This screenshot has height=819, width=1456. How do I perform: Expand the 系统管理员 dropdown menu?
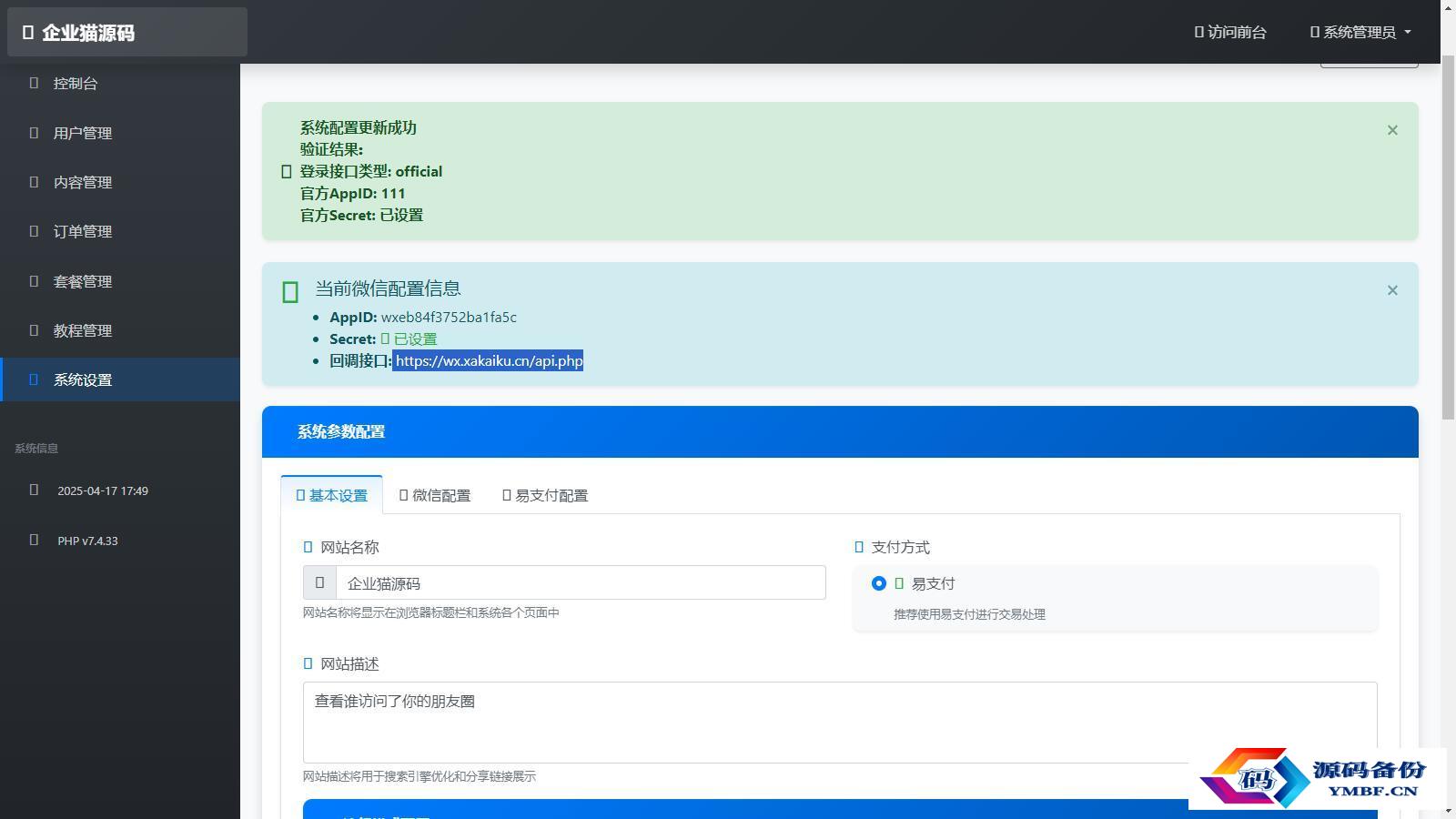tap(1360, 32)
